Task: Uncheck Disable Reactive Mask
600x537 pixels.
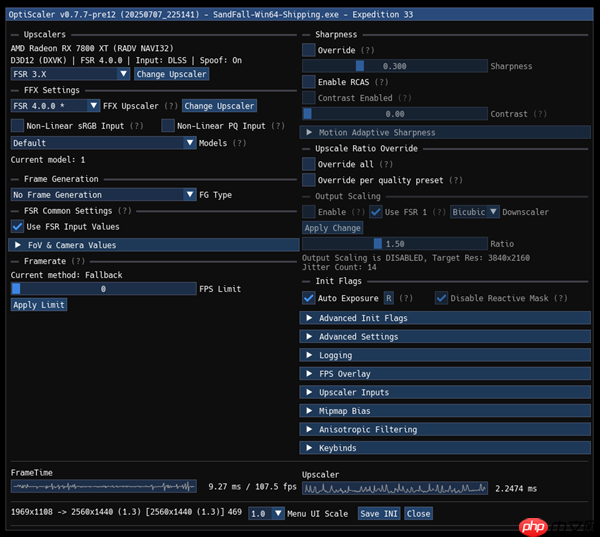Action: click(441, 298)
